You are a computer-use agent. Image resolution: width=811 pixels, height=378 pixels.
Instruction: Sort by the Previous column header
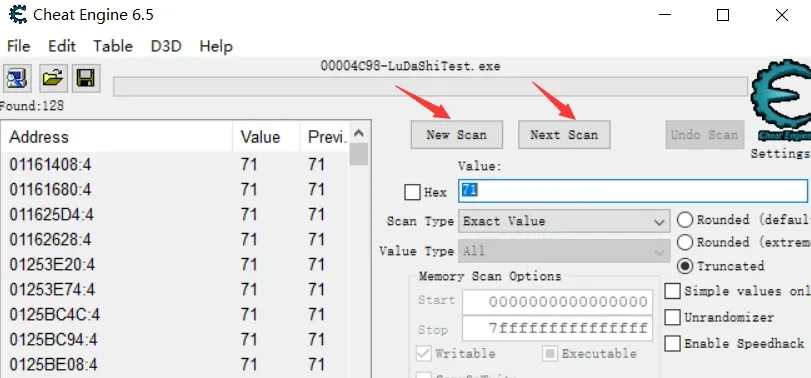325,138
